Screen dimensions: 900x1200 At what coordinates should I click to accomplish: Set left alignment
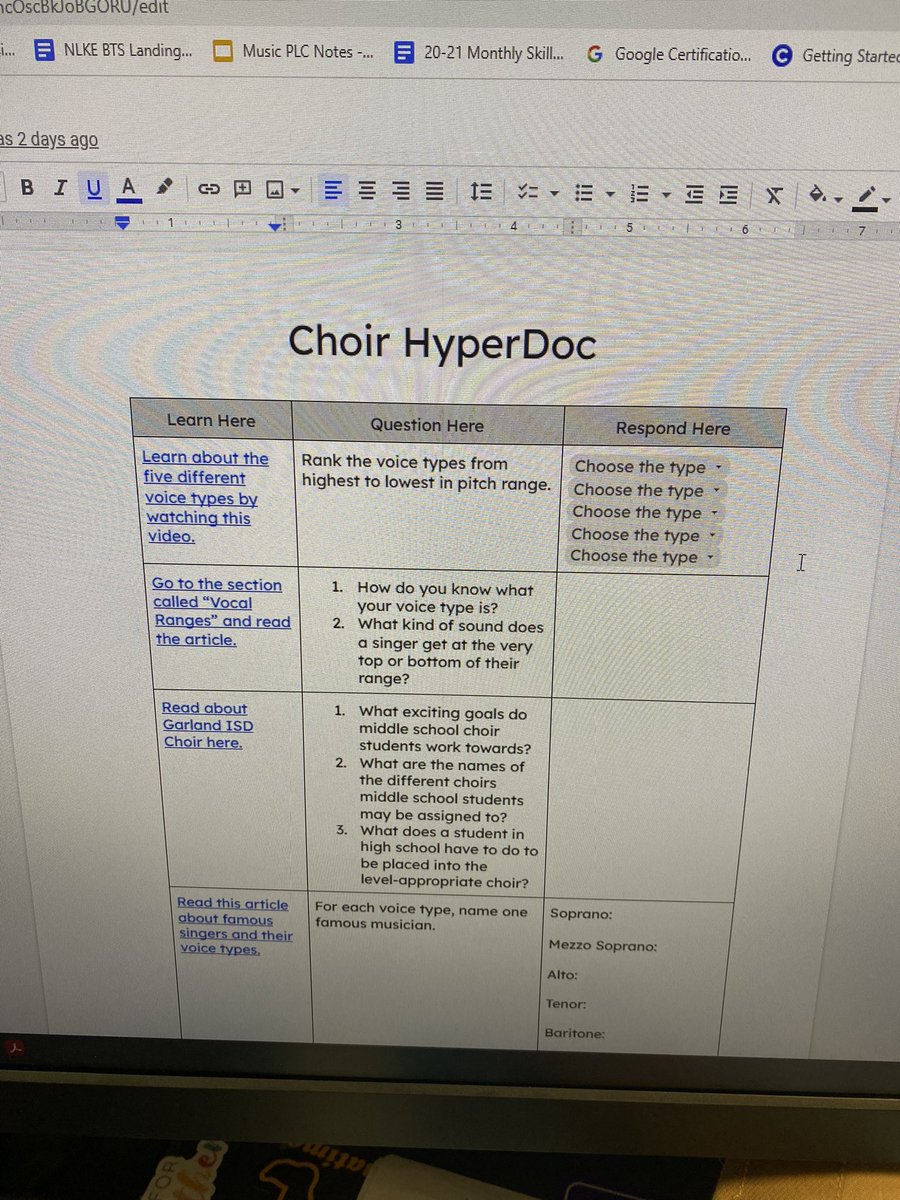coord(332,189)
